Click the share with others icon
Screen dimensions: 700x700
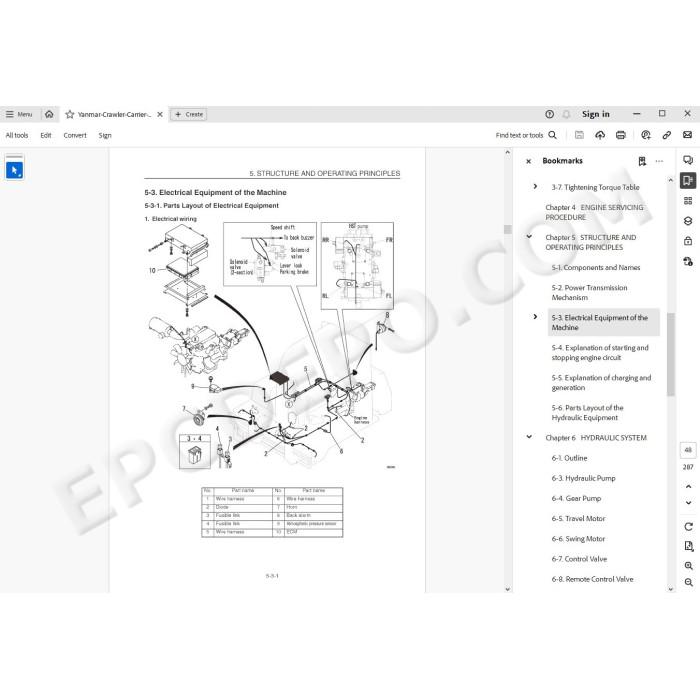646,135
